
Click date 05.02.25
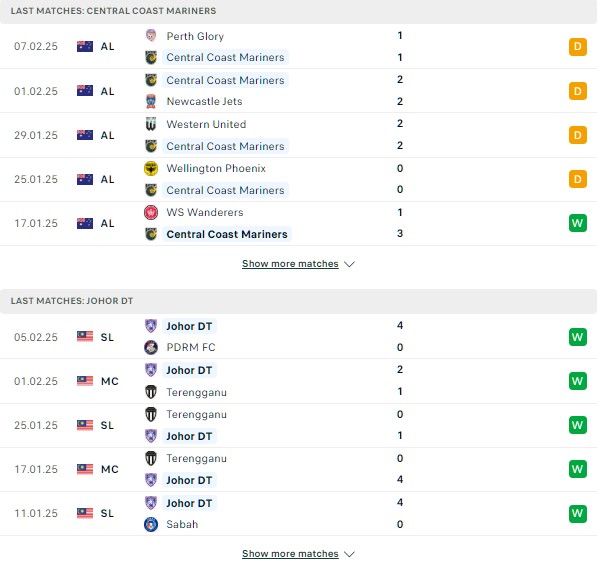pyautogui.click(x=36, y=337)
